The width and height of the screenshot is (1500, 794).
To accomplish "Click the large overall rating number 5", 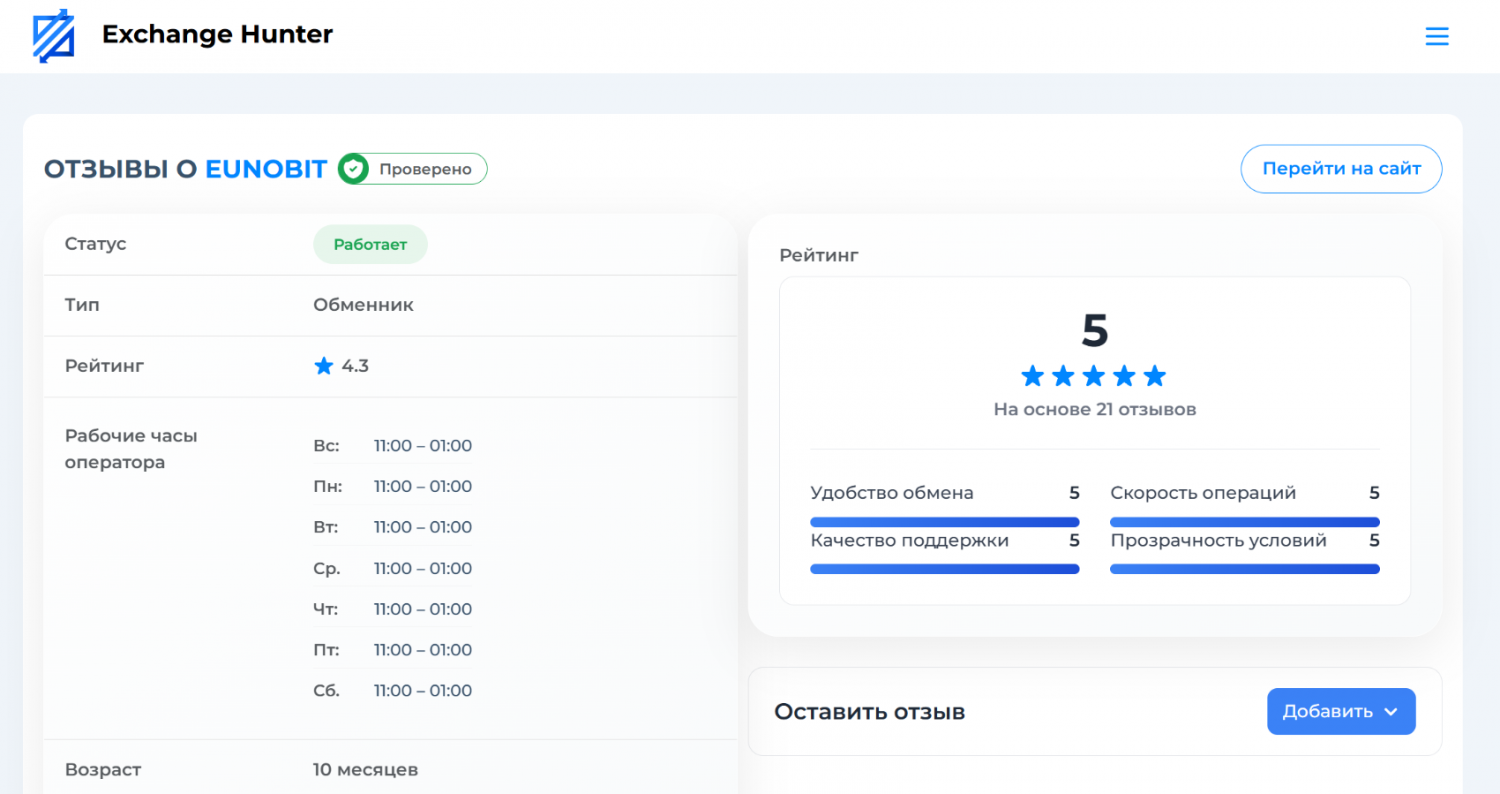I will [x=1095, y=330].
